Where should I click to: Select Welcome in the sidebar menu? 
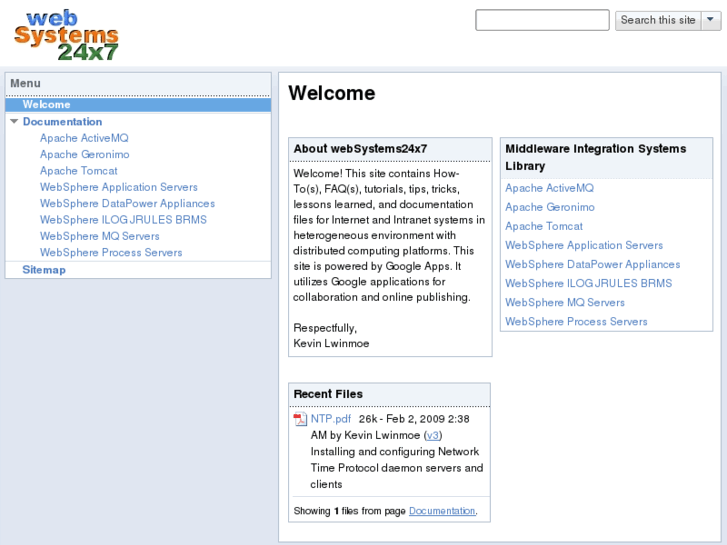pyautogui.click(x=138, y=105)
